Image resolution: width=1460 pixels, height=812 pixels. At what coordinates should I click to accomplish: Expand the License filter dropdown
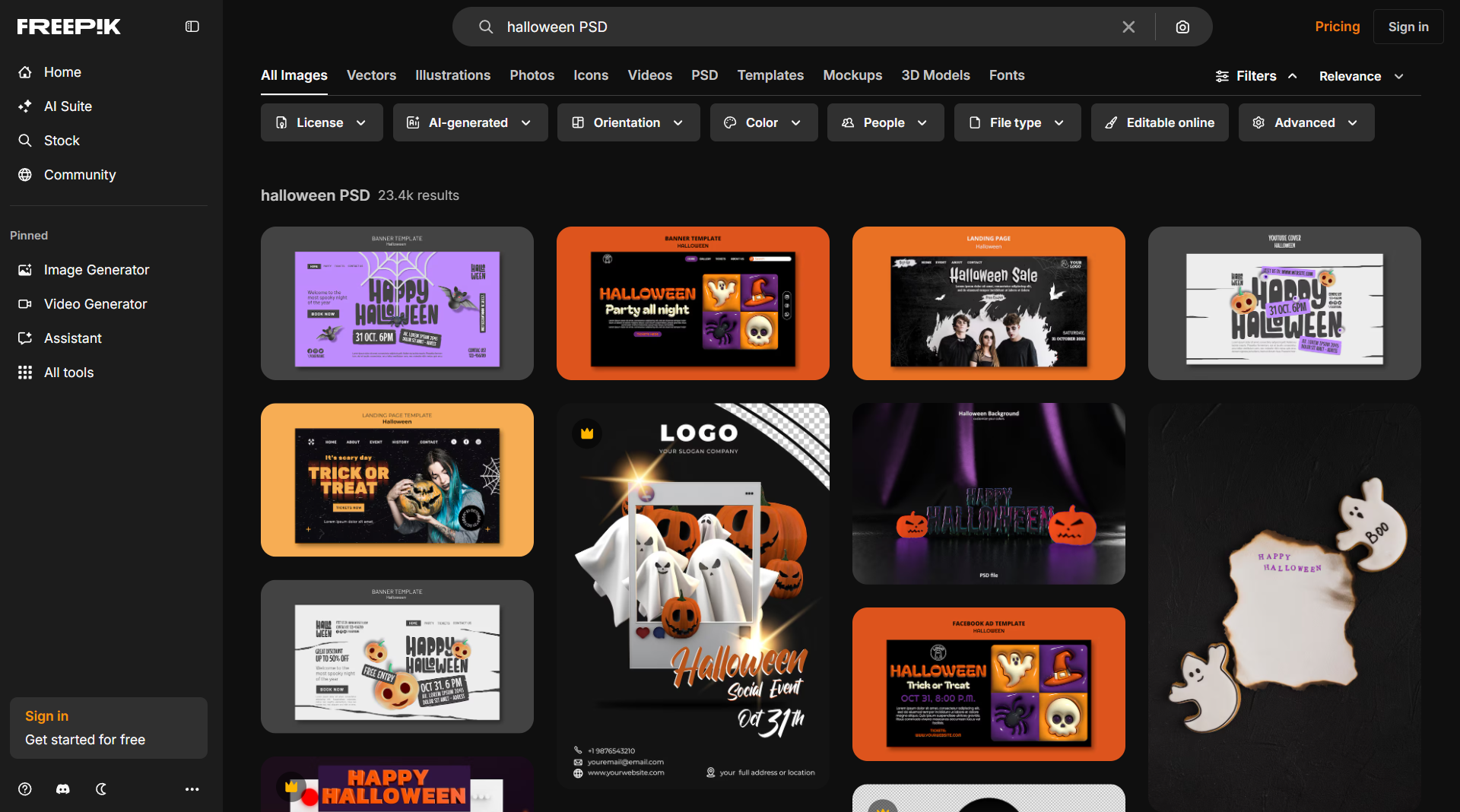322,122
